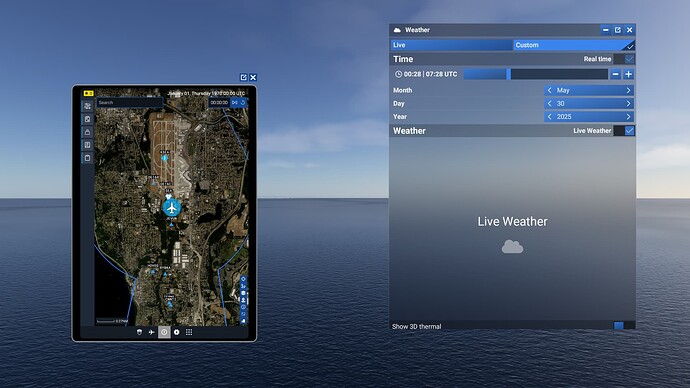690x388 pixels.
Task: Close the Weather panel
Action: tap(629, 30)
